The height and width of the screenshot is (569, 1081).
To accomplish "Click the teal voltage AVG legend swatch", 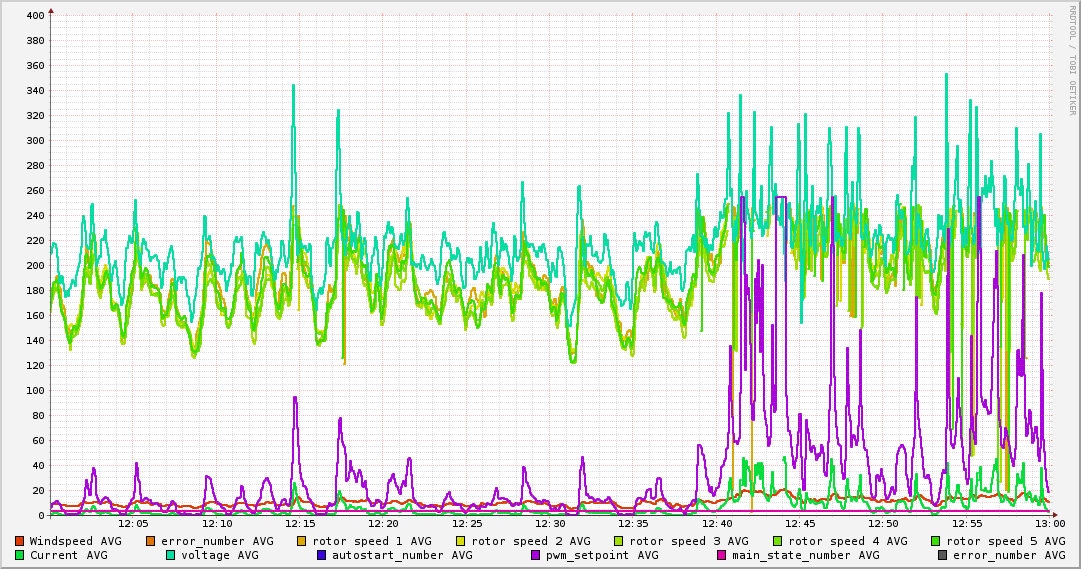I will [x=170, y=555].
